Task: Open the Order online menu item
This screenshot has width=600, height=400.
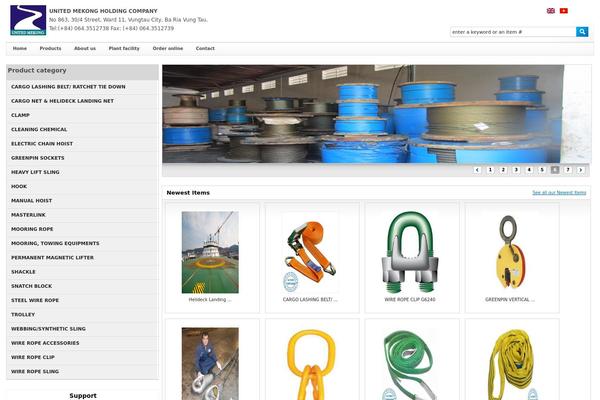Action: click(168, 49)
